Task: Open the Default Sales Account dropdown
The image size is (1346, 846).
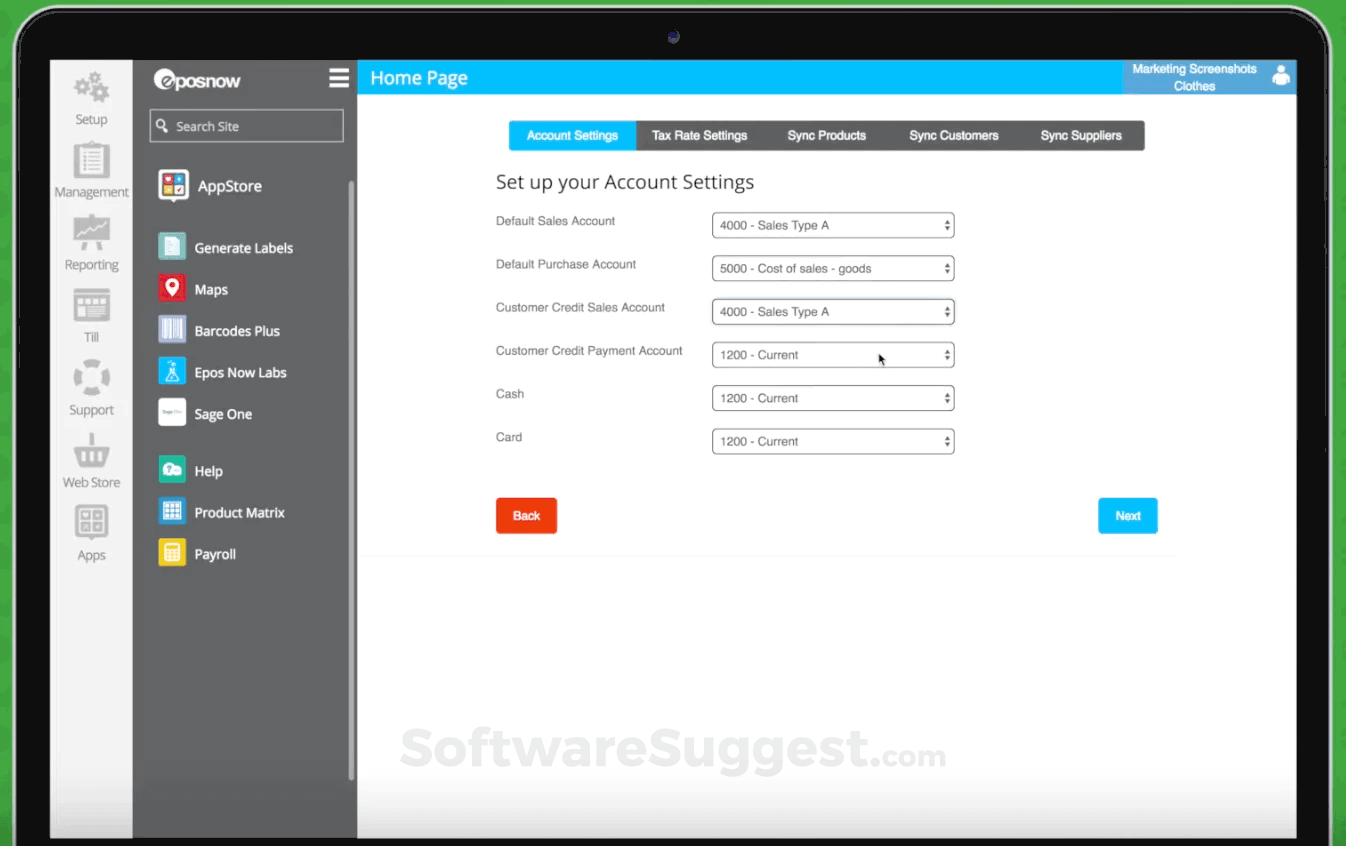Action: click(x=832, y=225)
